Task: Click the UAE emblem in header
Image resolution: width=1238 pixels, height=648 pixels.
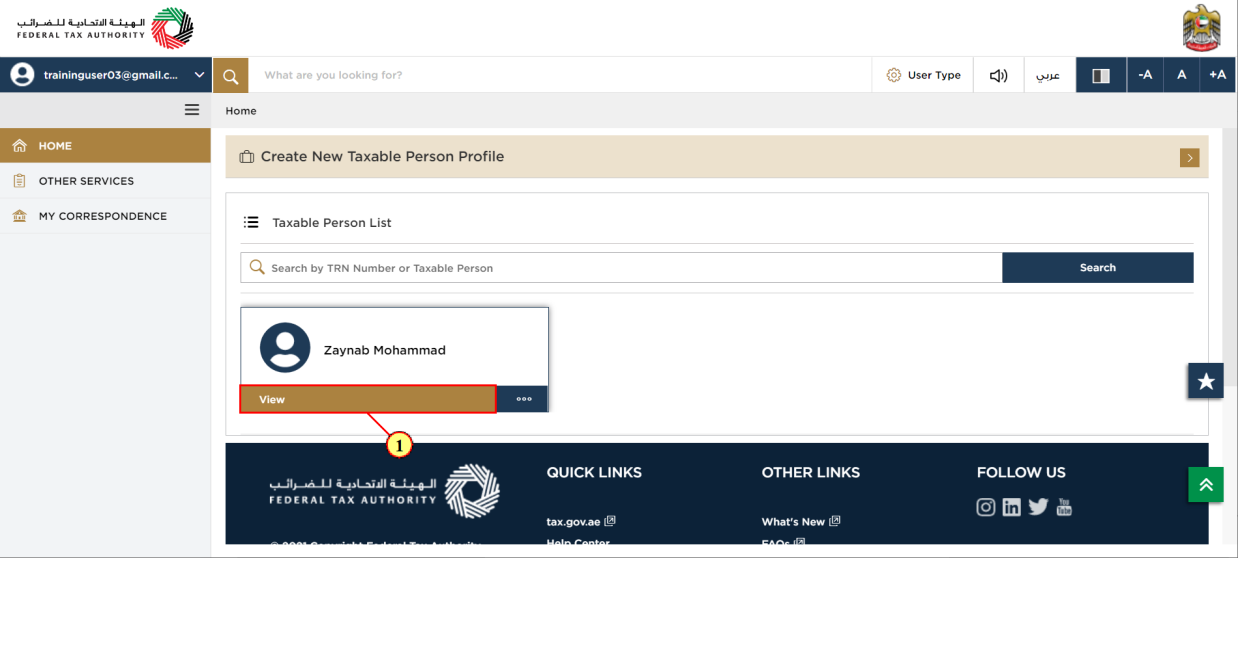Action: [x=1201, y=28]
